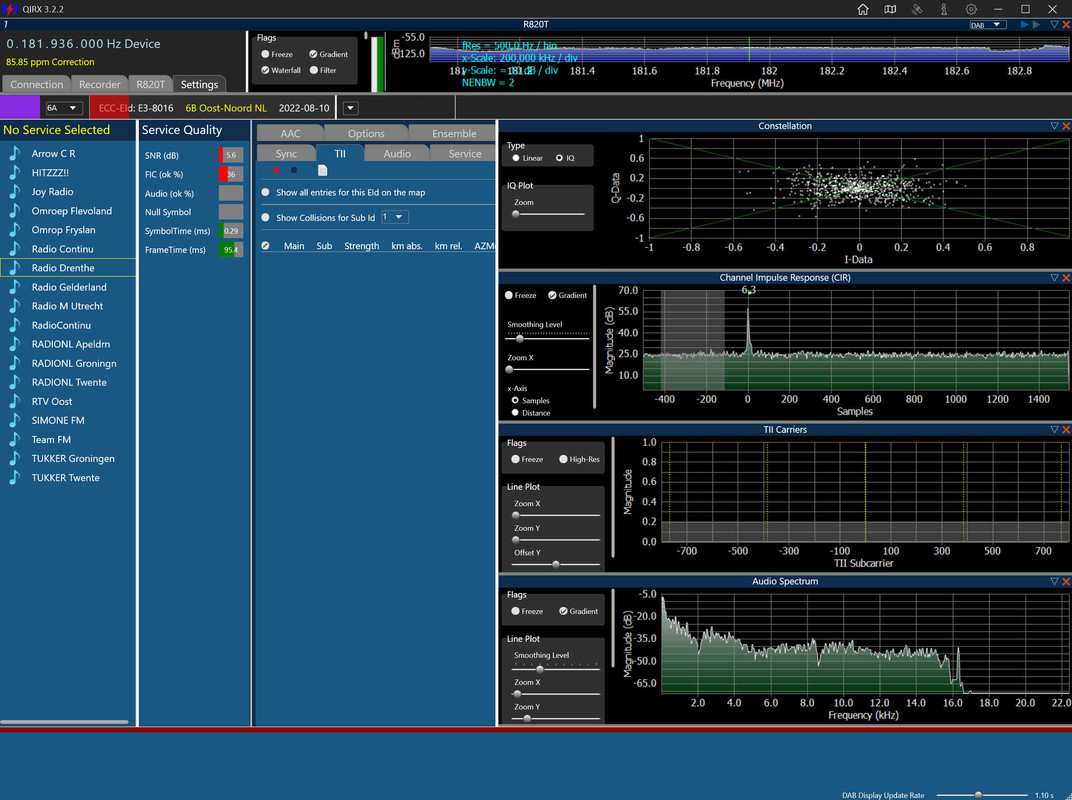Click the music note for TUKKER Twente
This screenshot has height=800, width=1072.
tap(14, 478)
